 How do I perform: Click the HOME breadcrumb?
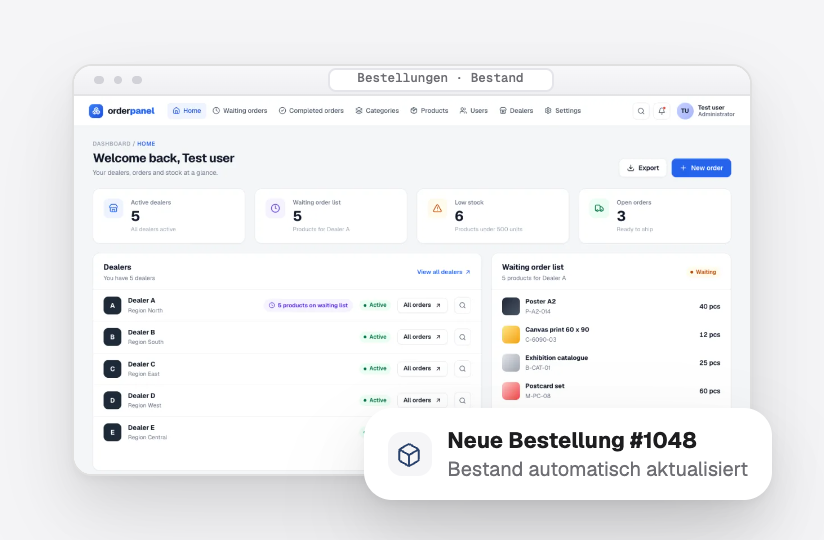tap(146, 143)
